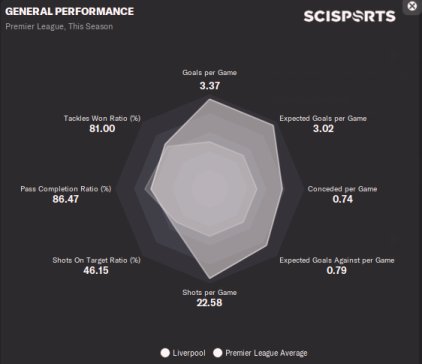422x364 pixels.
Task: Select Expected Goals per Game label
Action: click(x=323, y=118)
